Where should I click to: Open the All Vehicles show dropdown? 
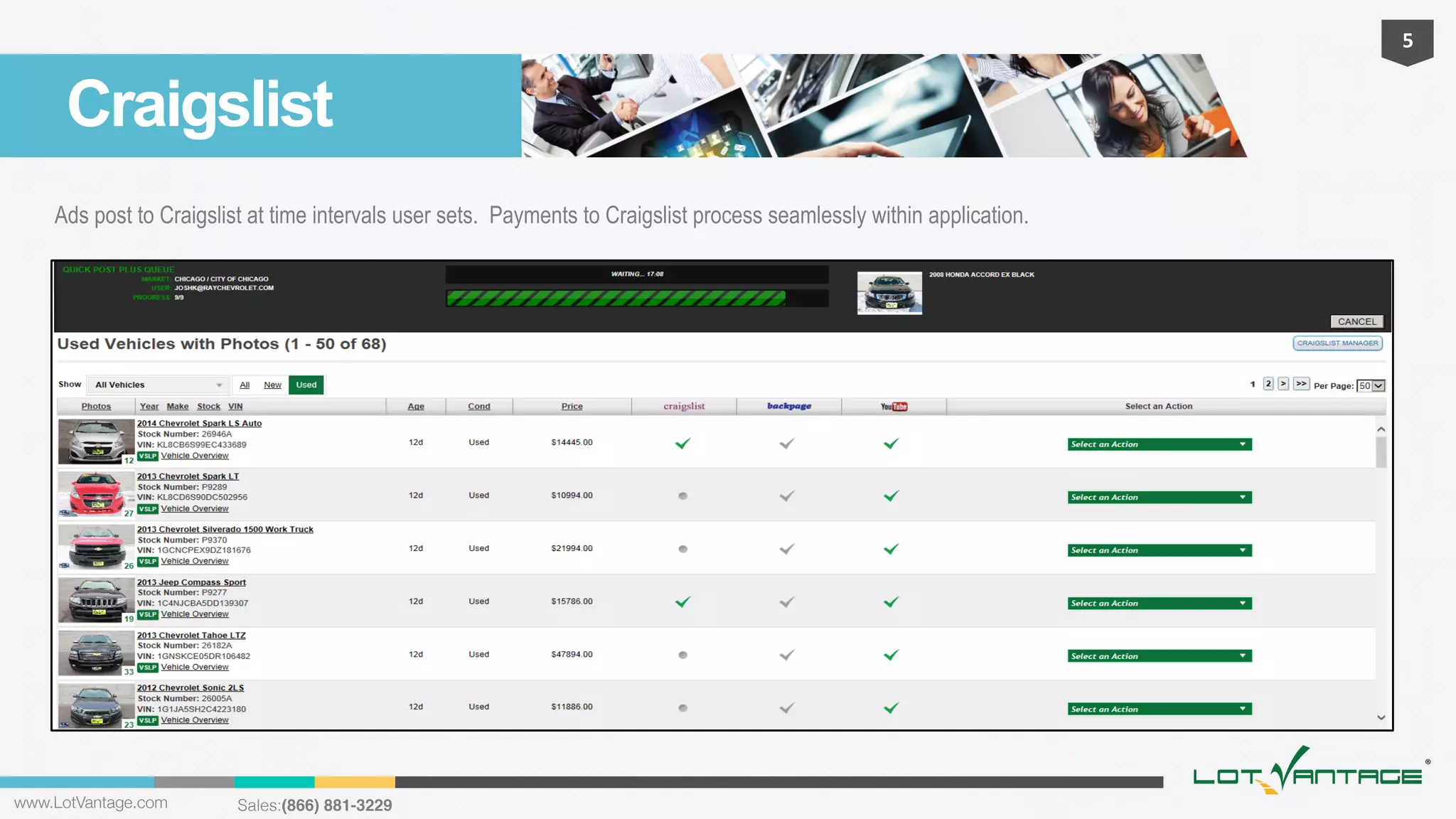(158, 385)
